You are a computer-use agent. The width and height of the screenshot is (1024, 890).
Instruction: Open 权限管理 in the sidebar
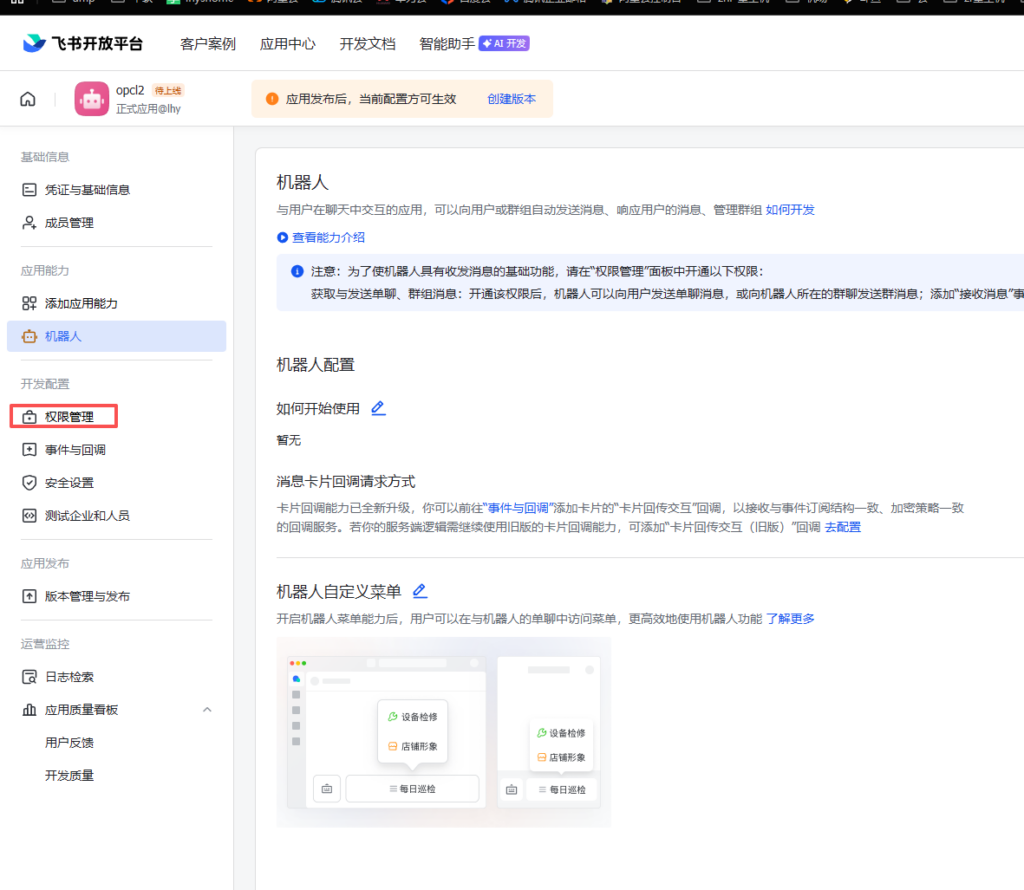pyautogui.click(x=69, y=417)
